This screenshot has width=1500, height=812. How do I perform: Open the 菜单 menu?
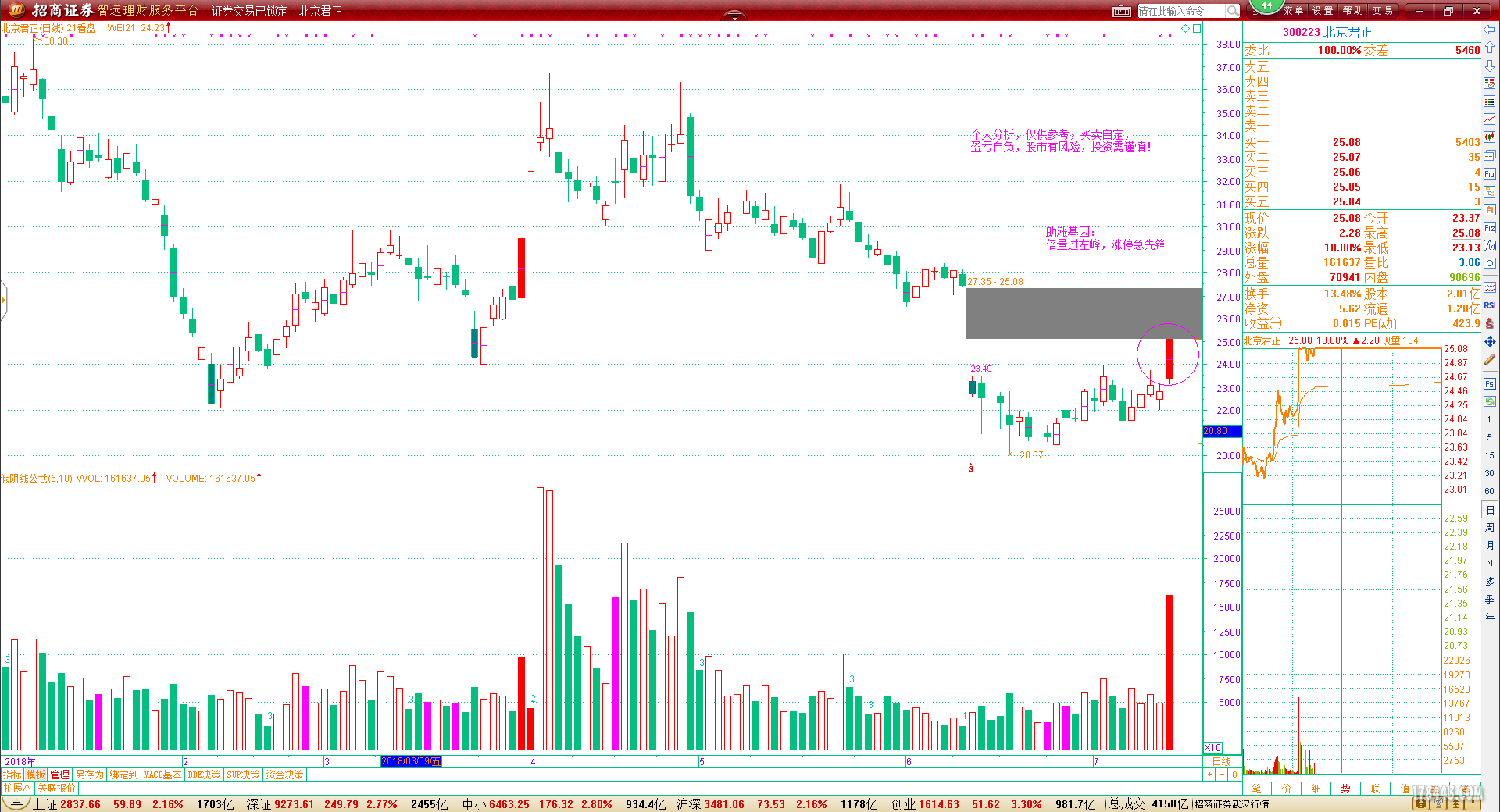tap(1293, 11)
